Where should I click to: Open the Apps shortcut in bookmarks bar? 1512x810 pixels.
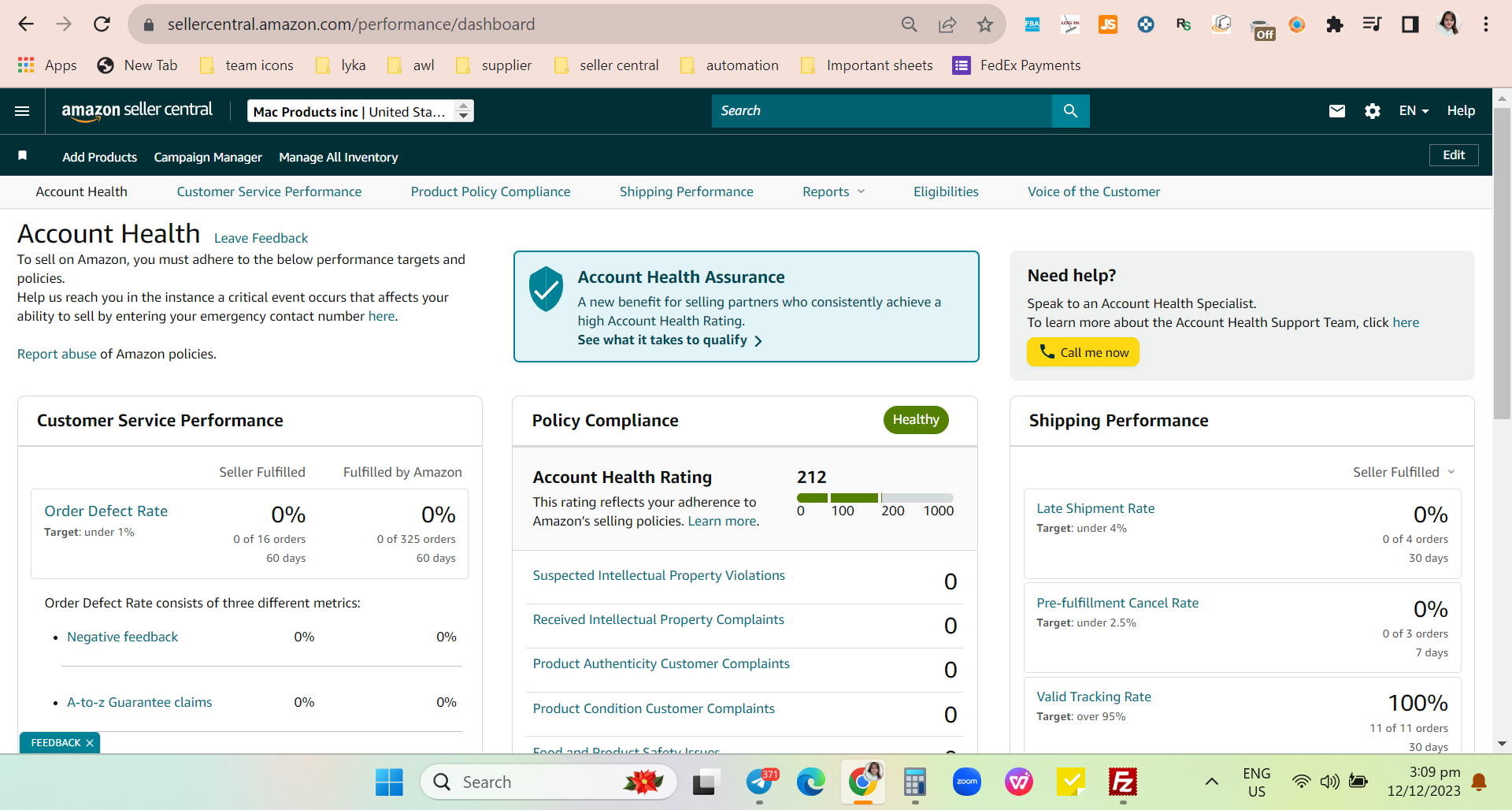(47, 65)
